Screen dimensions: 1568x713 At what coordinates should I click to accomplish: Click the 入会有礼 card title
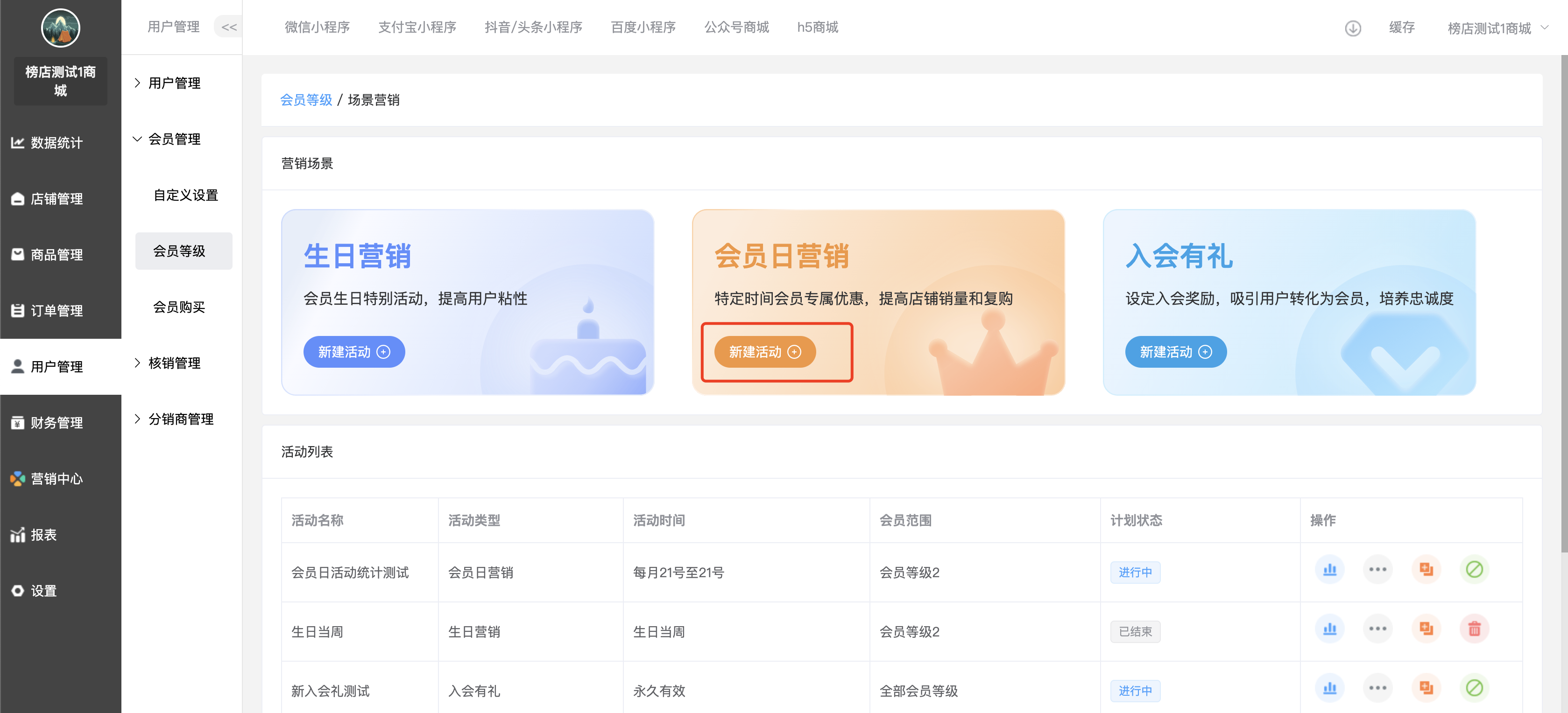coord(1179,256)
